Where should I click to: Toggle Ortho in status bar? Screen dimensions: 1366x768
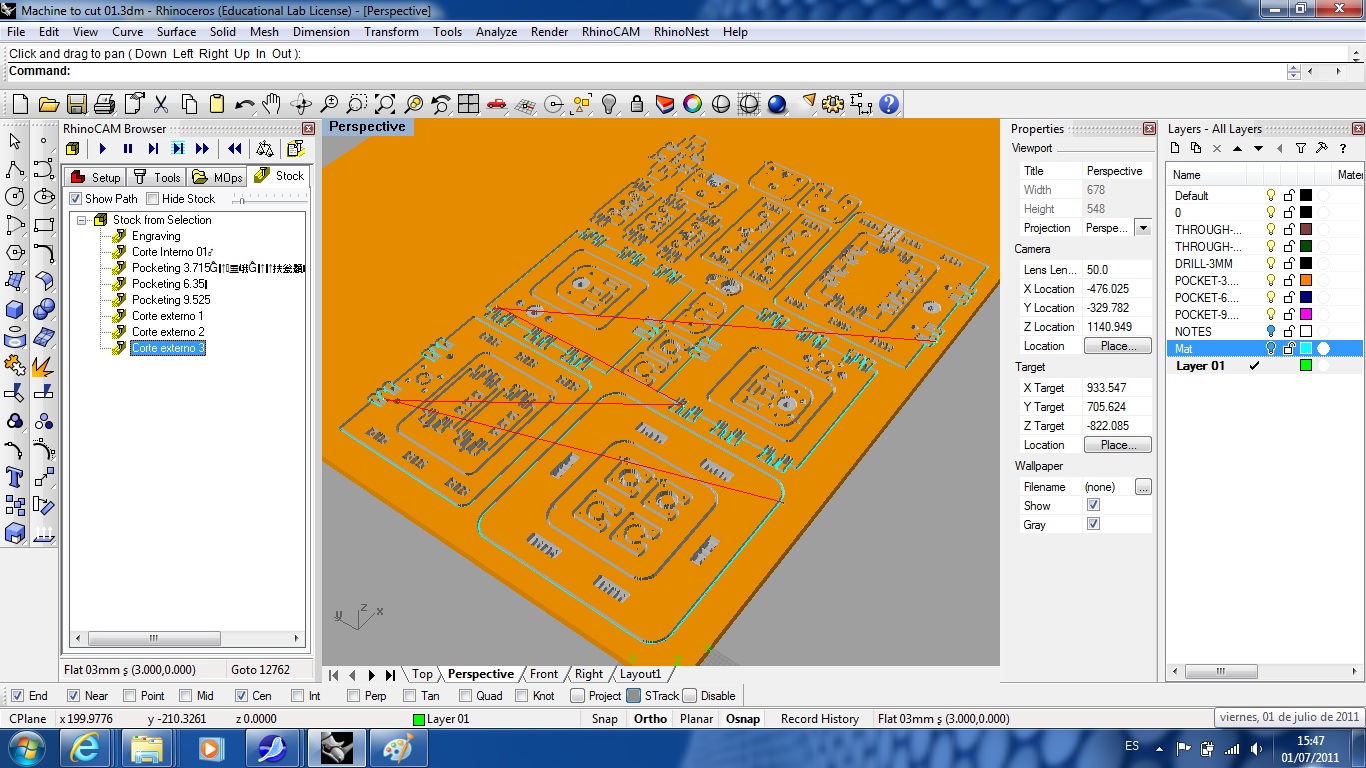(x=650, y=719)
